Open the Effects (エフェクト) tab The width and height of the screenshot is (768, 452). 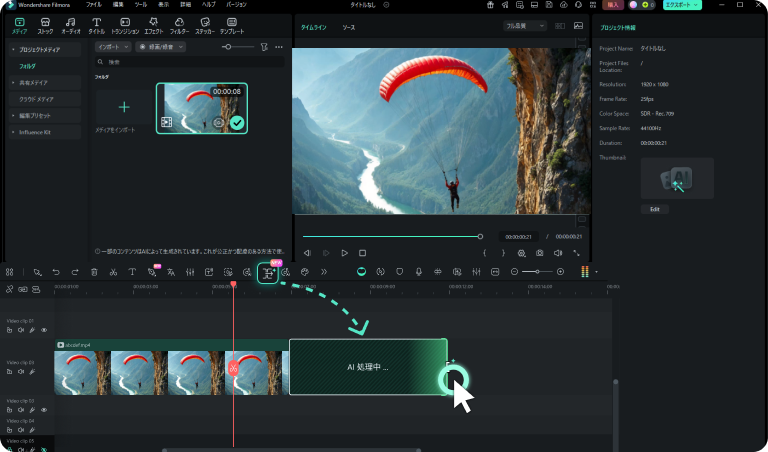coord(153,25)
